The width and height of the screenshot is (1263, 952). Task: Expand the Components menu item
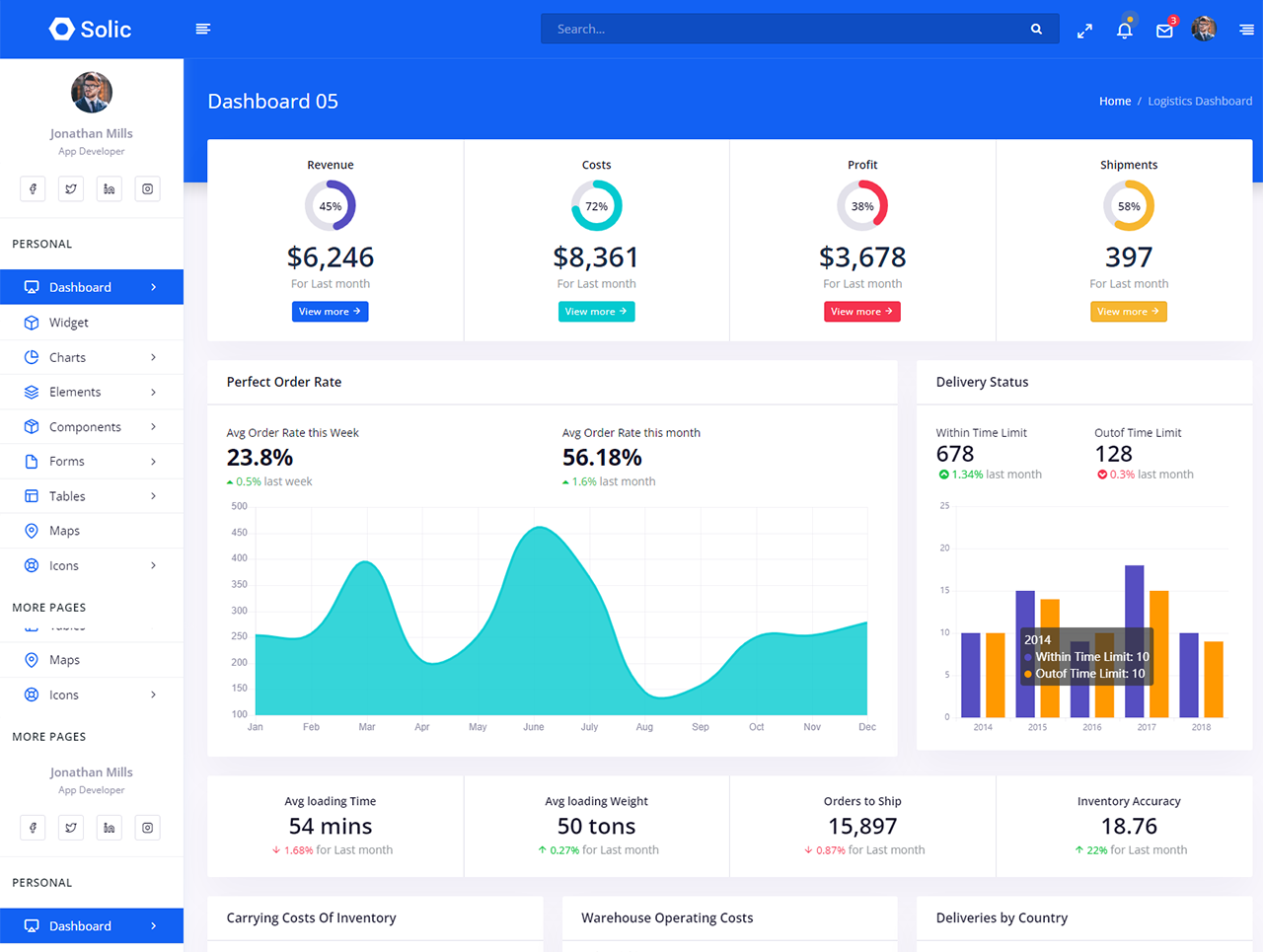click(91, 426)
